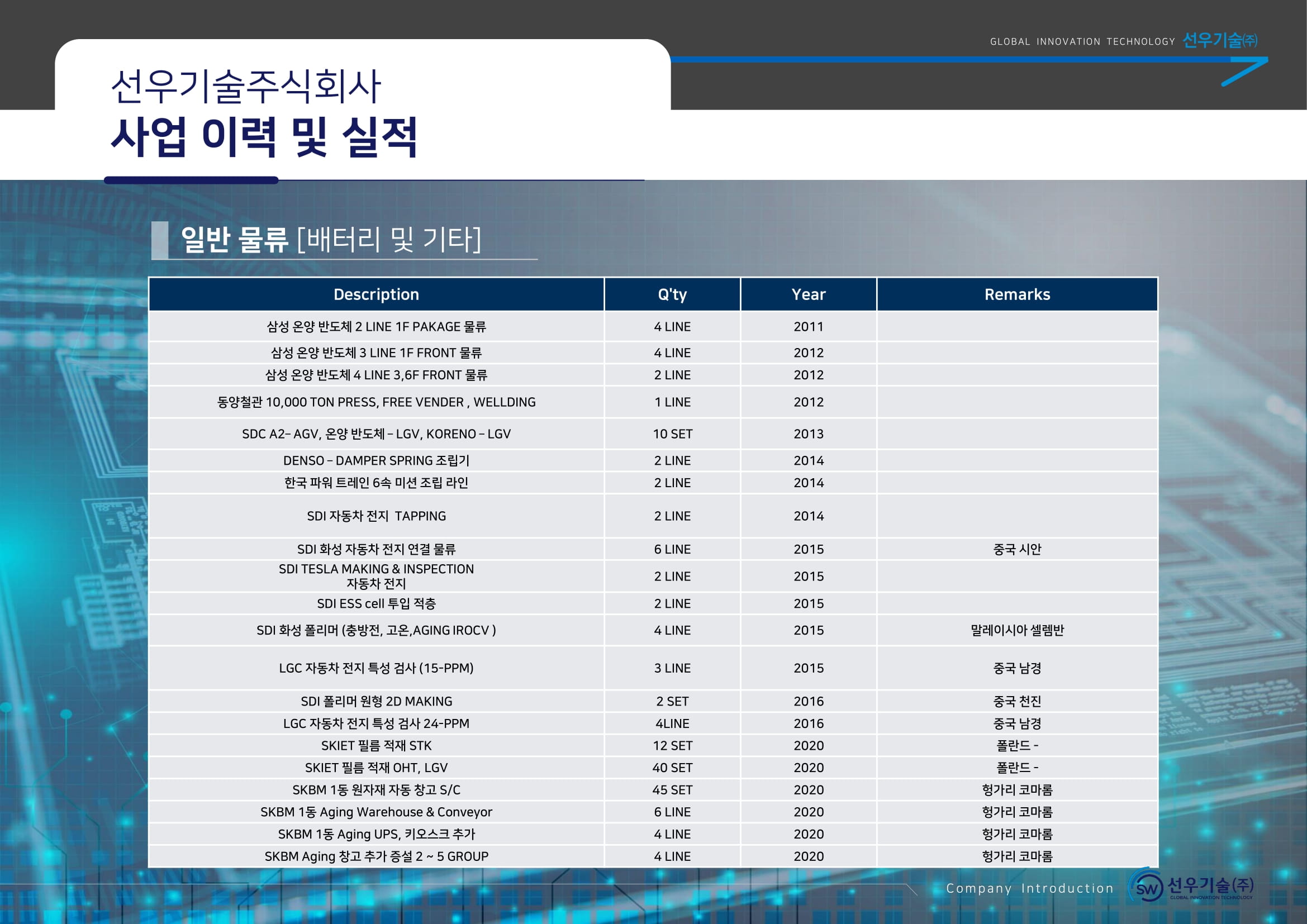Select the SDI TESLA MAKING & INSPECTION row

(x=376, y=576)
